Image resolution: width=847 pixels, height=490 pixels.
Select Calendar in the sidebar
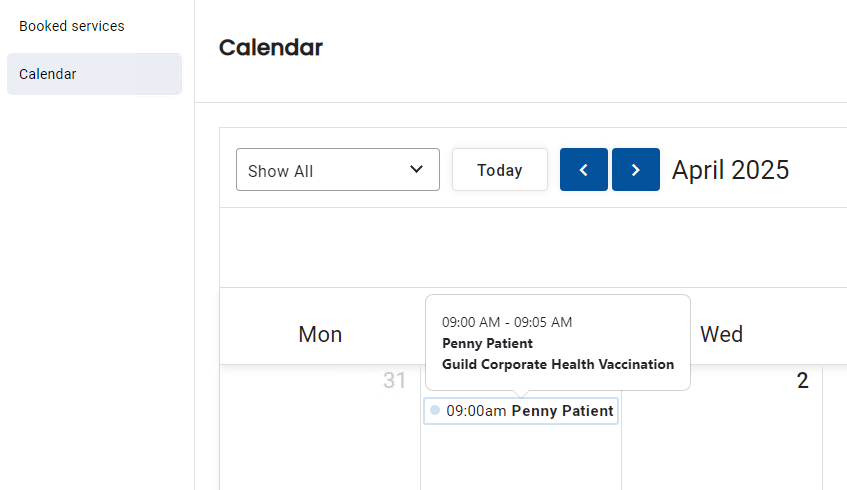tap(95, 74)
